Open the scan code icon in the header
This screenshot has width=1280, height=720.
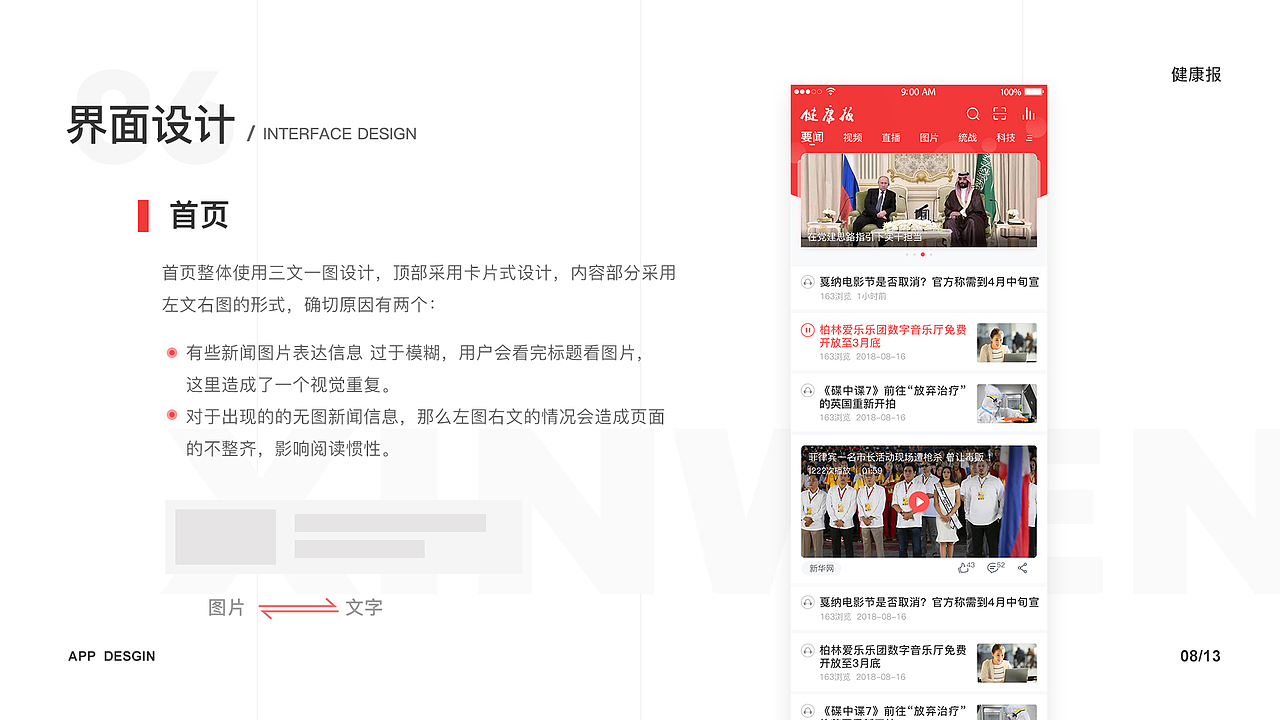tap(1000, 114)
